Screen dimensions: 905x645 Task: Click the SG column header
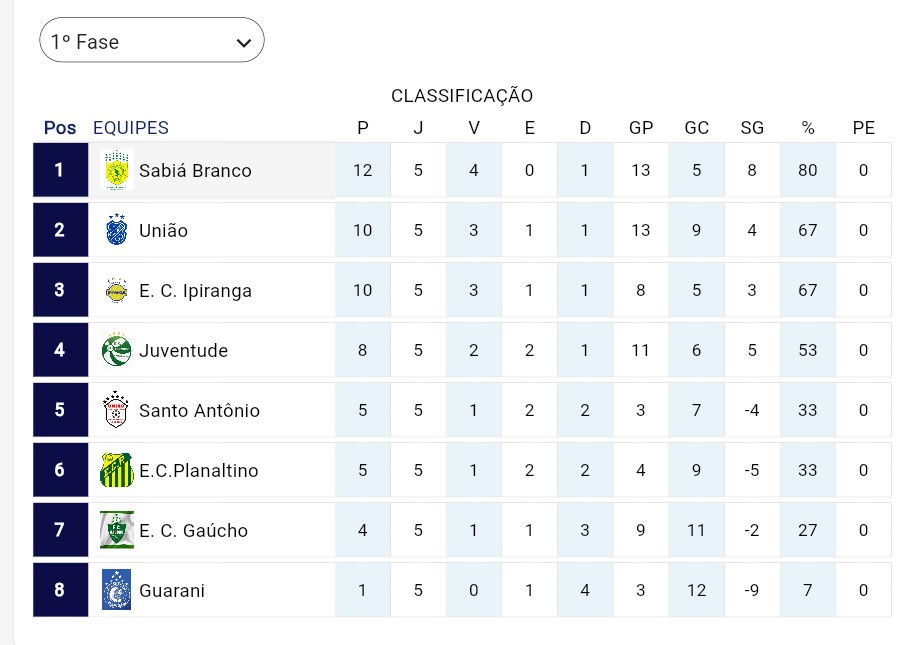[752, 128]
